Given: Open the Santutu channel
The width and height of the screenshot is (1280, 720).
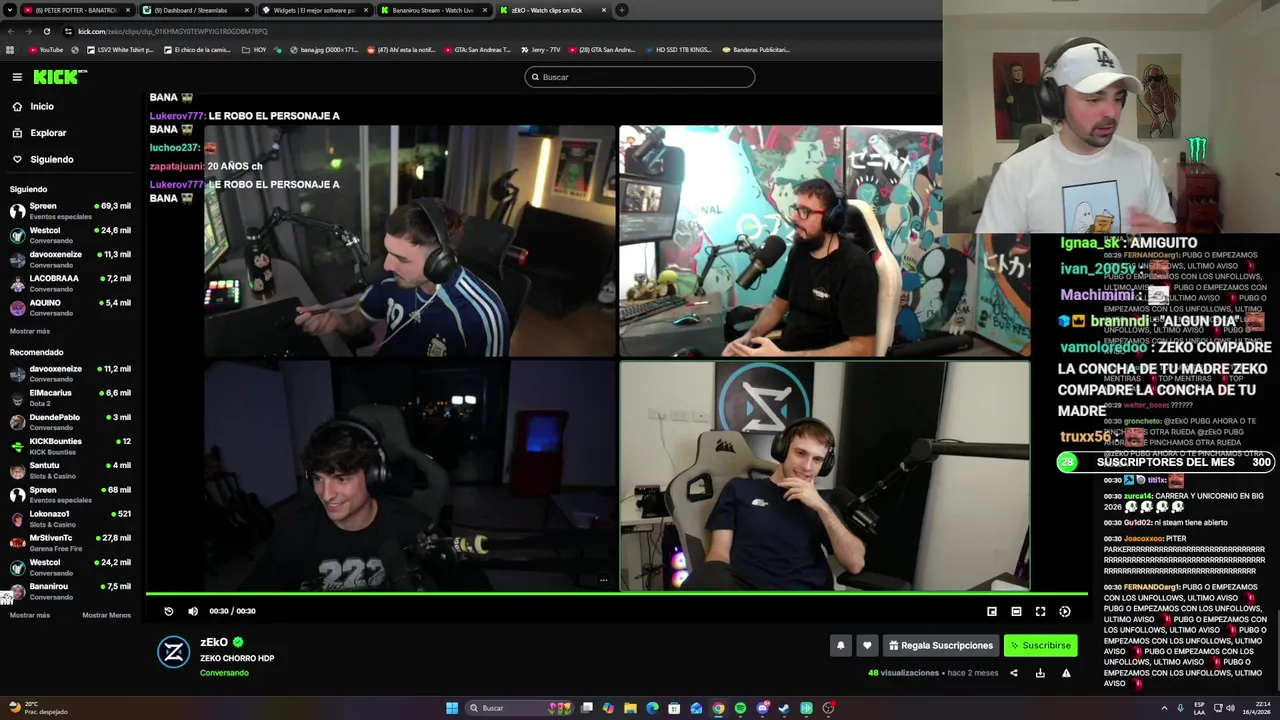Looking at the screenshot, I should (x=70, y=469).
